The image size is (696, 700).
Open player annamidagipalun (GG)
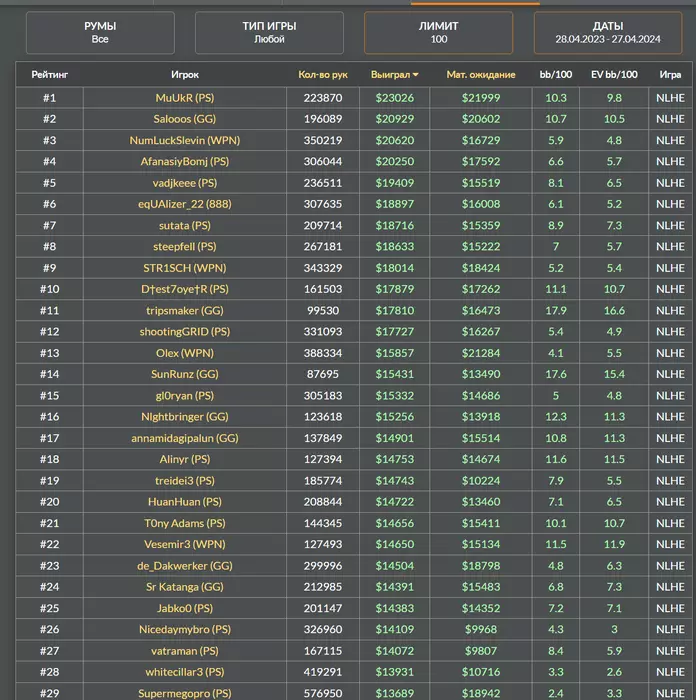coord(185,438)
